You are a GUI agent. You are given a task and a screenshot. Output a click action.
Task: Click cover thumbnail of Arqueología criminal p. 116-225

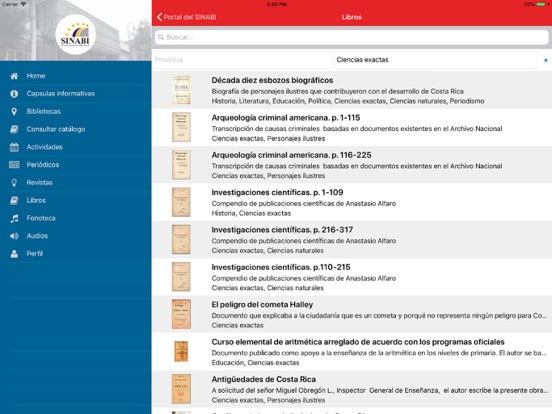coord(181,165)
